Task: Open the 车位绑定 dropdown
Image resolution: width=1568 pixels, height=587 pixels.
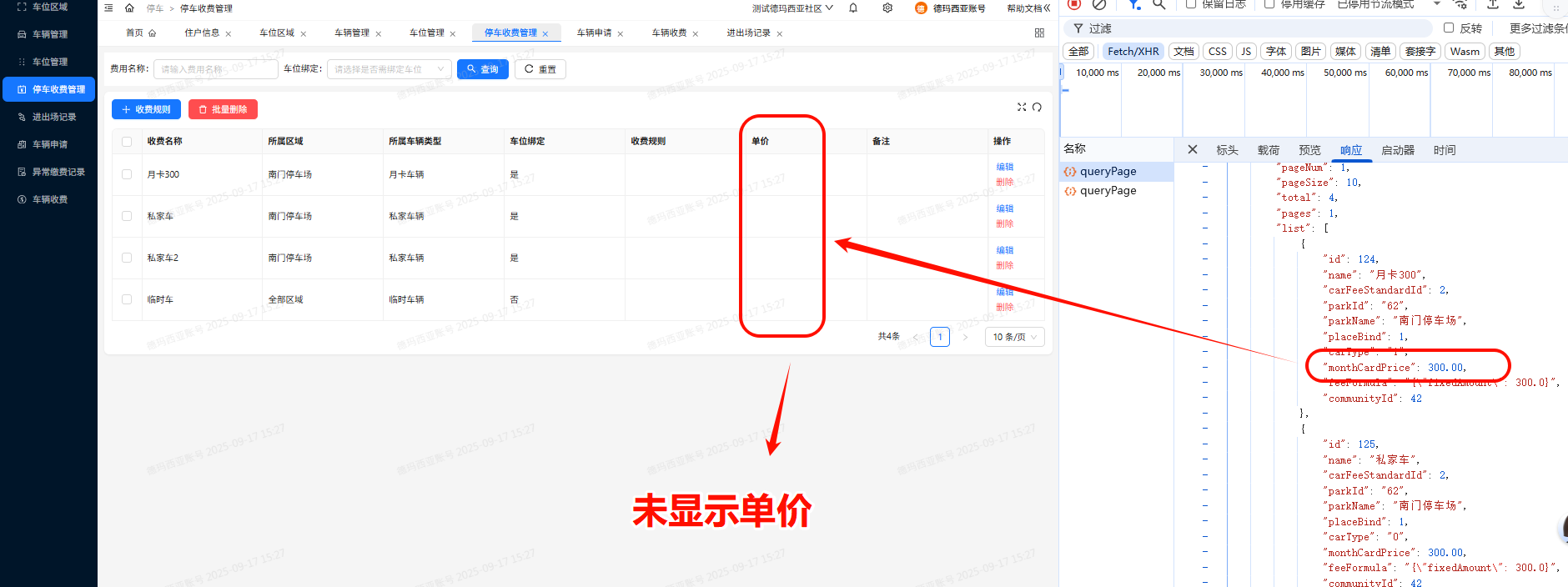Action: (x=389, y=69)
